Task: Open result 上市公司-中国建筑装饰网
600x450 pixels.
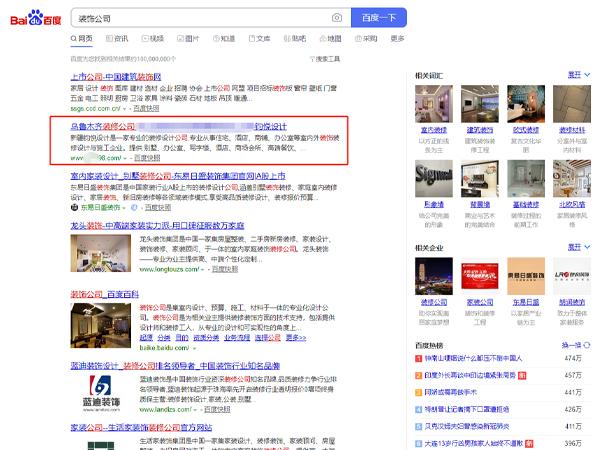Action: click(x=116, y=77)
